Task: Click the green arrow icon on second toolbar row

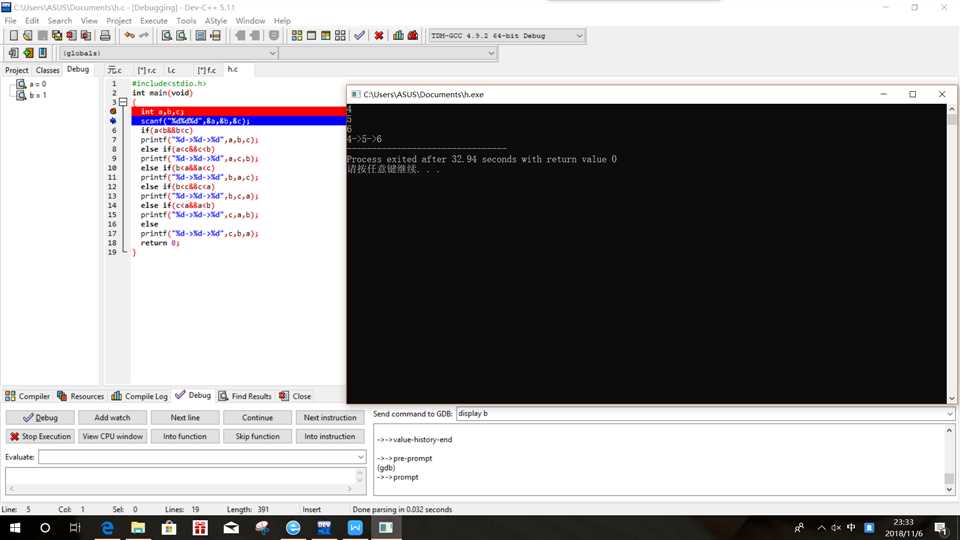Action: [x=28, y=53]
